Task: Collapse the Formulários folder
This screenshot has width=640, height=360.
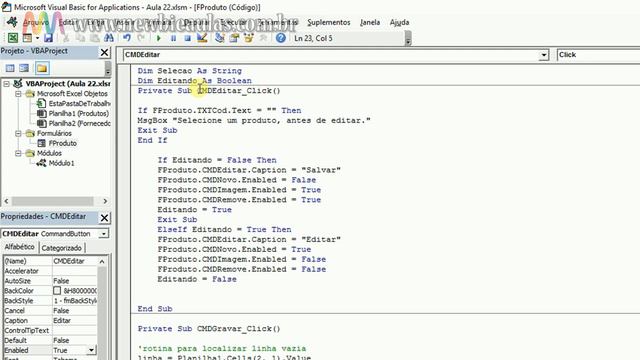Action: tap(18, 133)
